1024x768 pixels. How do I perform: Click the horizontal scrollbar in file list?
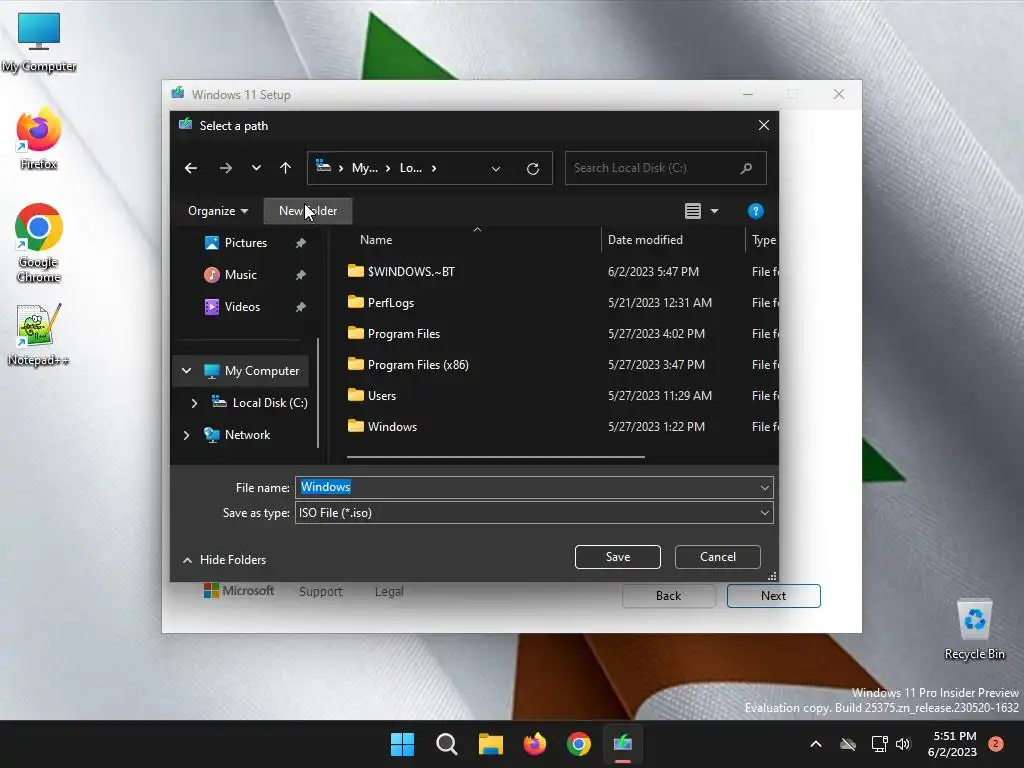[496, 457]
